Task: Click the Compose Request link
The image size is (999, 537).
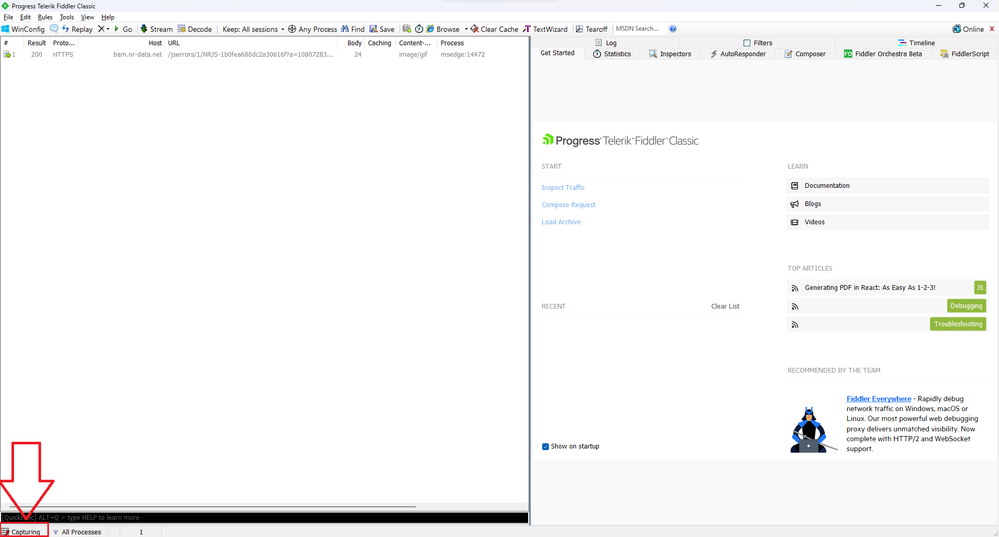Action: 568,204
